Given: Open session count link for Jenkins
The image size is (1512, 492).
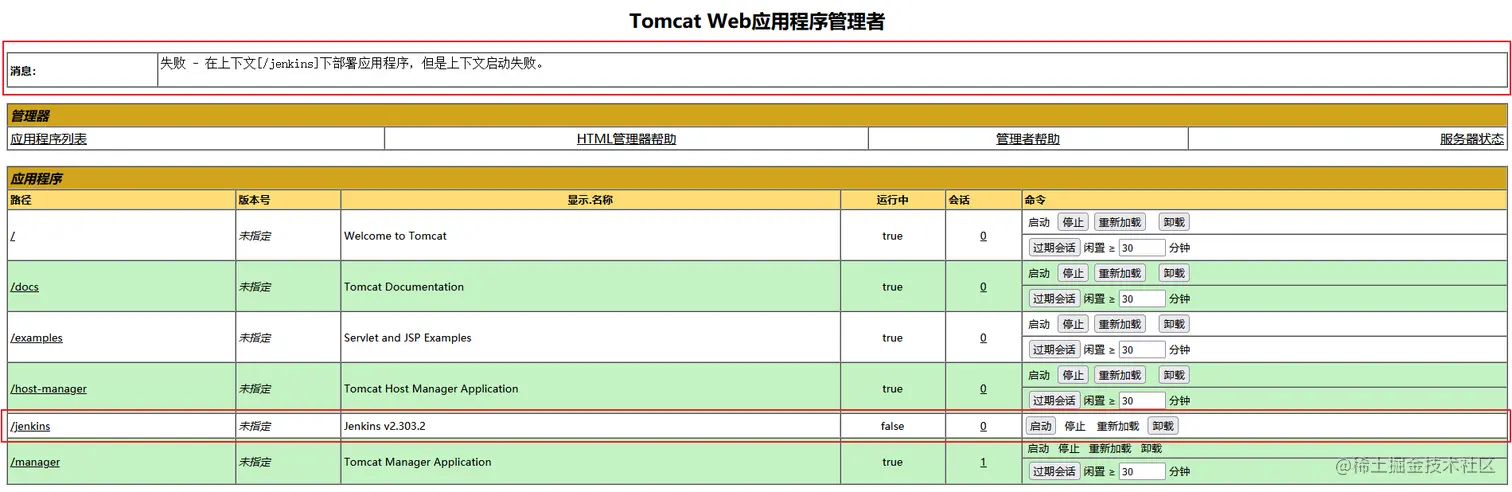Looking at the screenshot, I should [983, 426].
